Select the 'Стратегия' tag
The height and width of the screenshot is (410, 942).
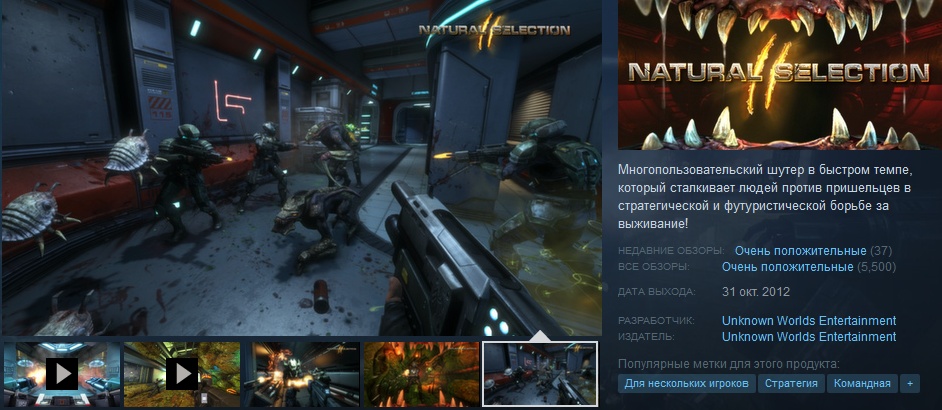pos(791,384)
